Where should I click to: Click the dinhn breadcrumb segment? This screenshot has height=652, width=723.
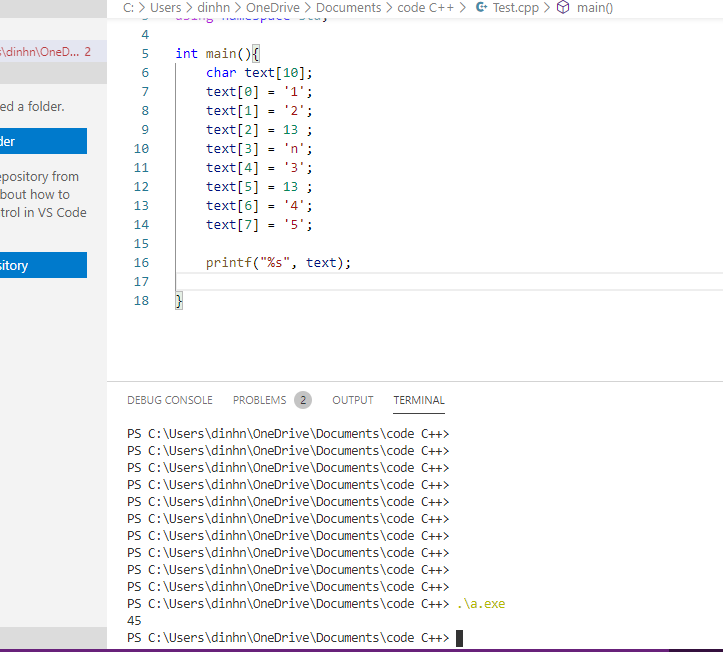pos(214,8)
